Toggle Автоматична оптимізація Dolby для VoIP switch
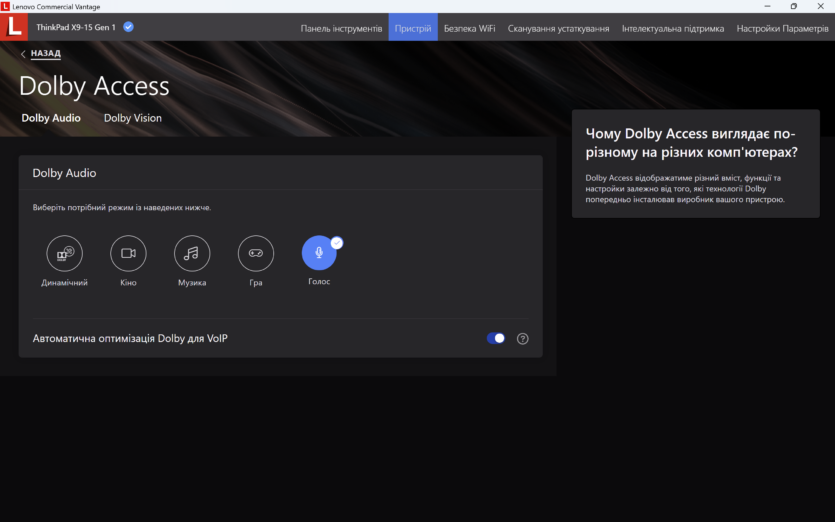Screen dimensions: 835x522 pos(496,338)
